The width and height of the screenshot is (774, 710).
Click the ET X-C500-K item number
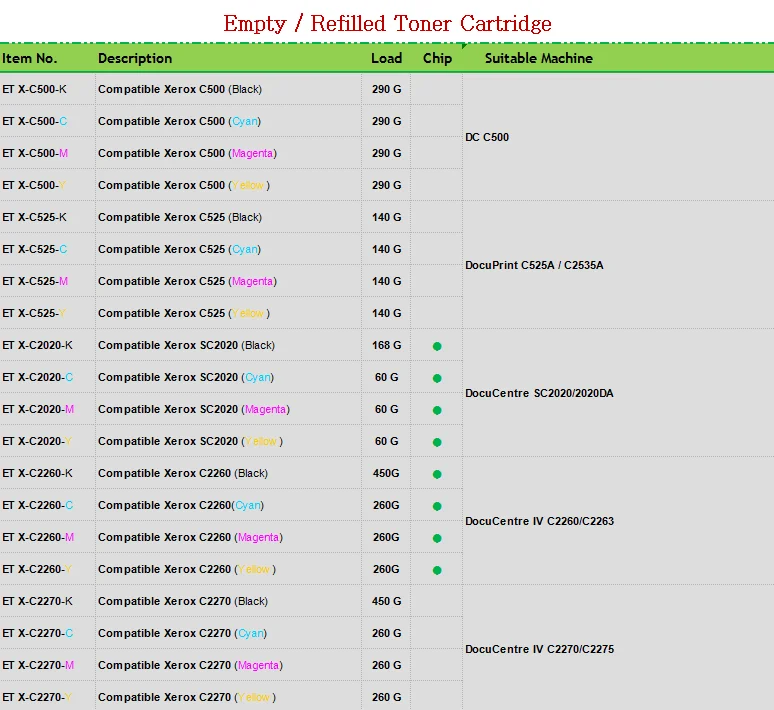tap(35, 89)
